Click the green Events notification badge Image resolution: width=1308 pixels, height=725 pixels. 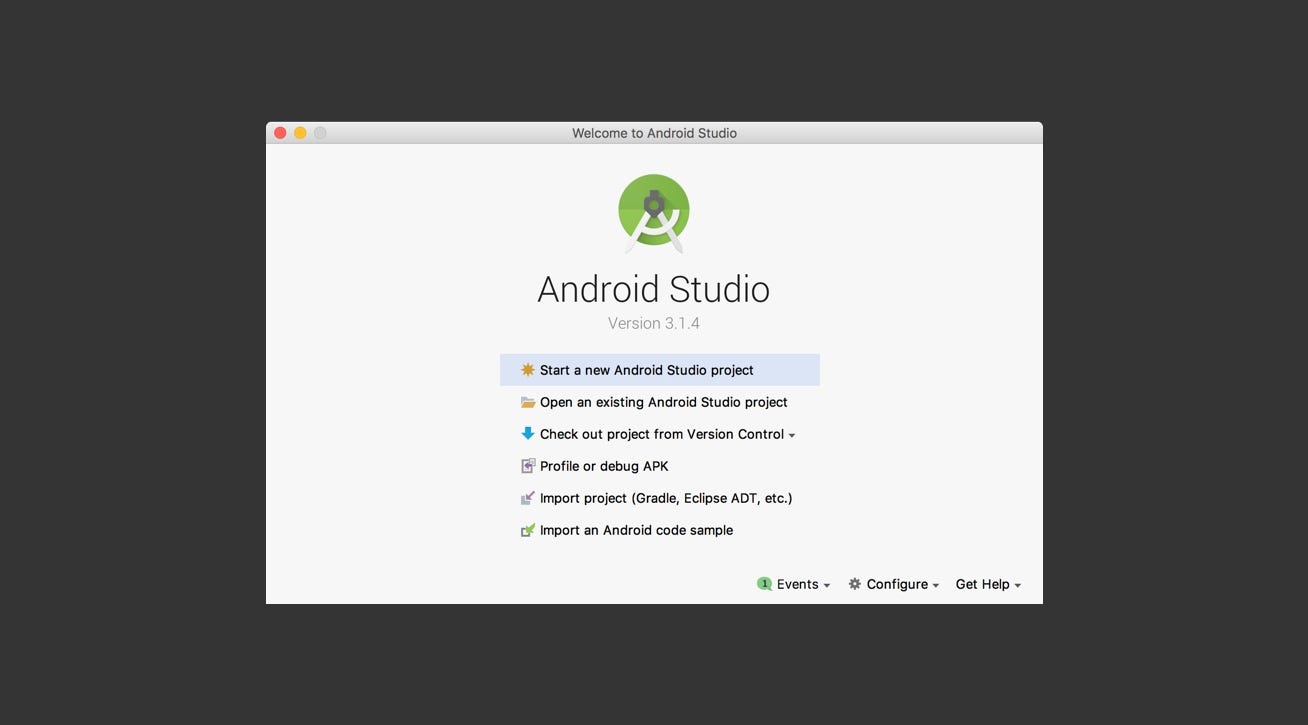(764, 584)
